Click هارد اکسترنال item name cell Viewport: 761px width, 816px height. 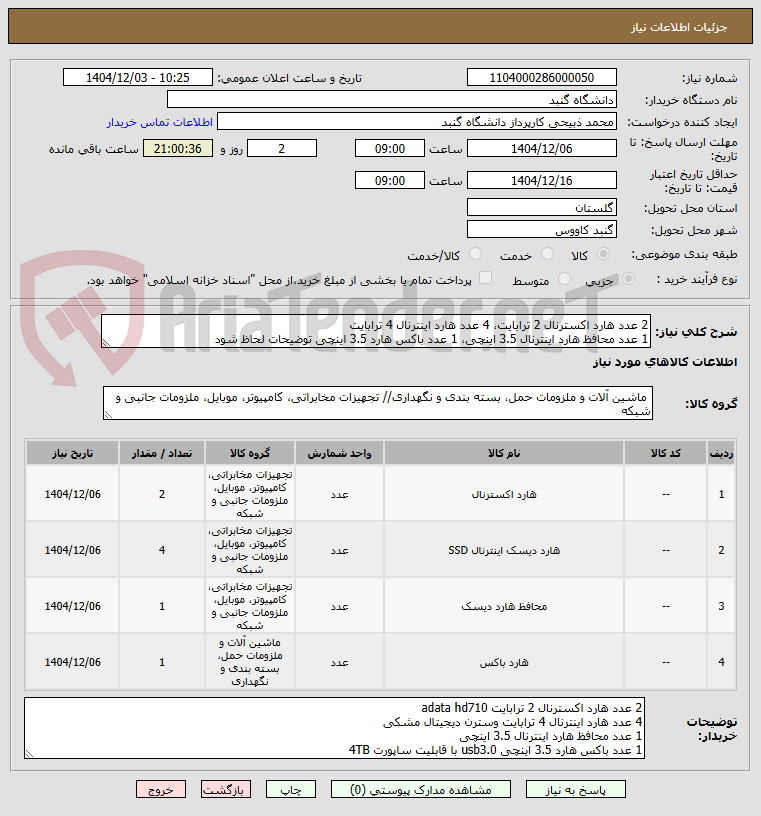point(504,494)
